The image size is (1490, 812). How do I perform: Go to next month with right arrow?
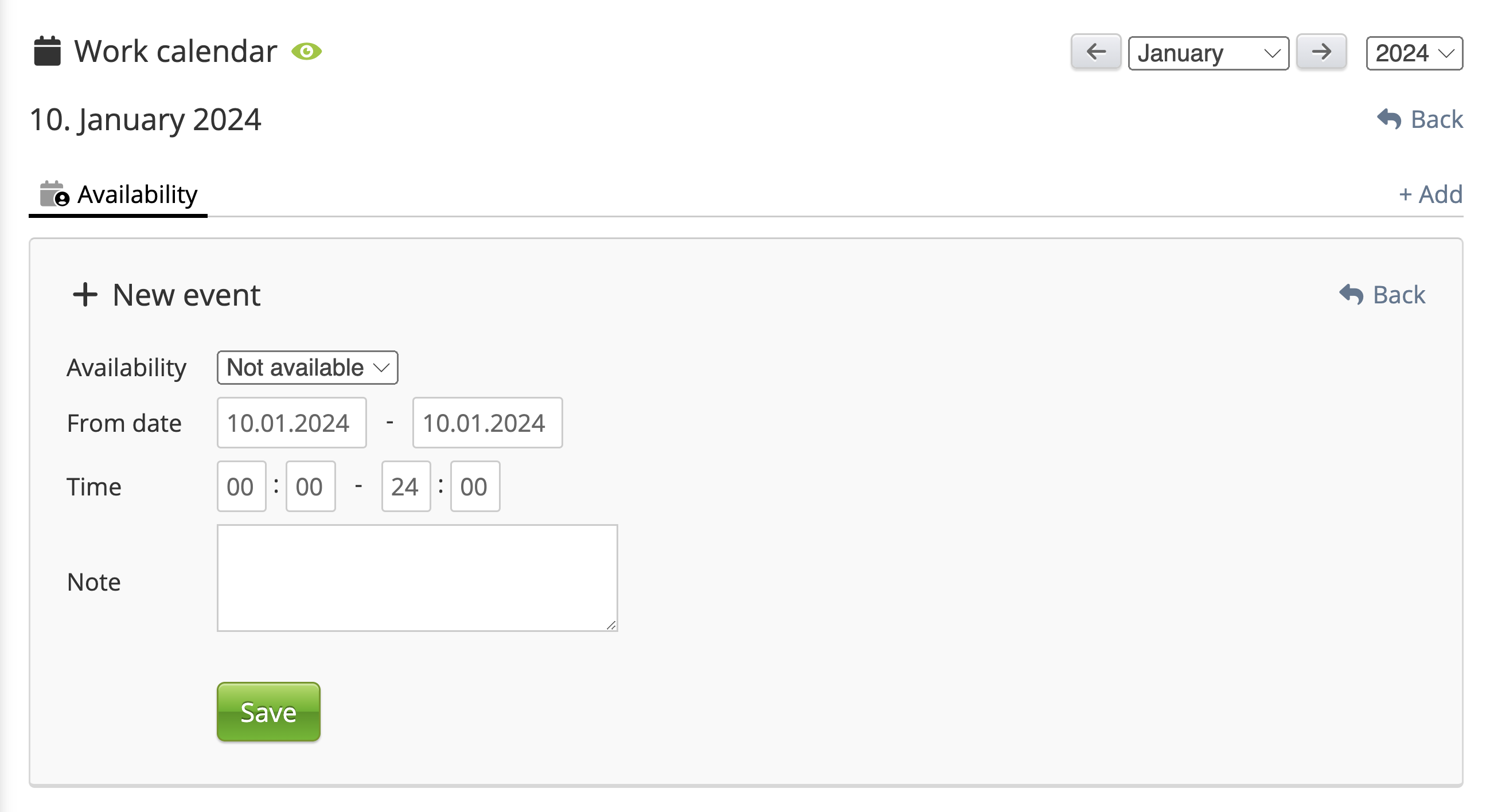[x=1321, y=52]
